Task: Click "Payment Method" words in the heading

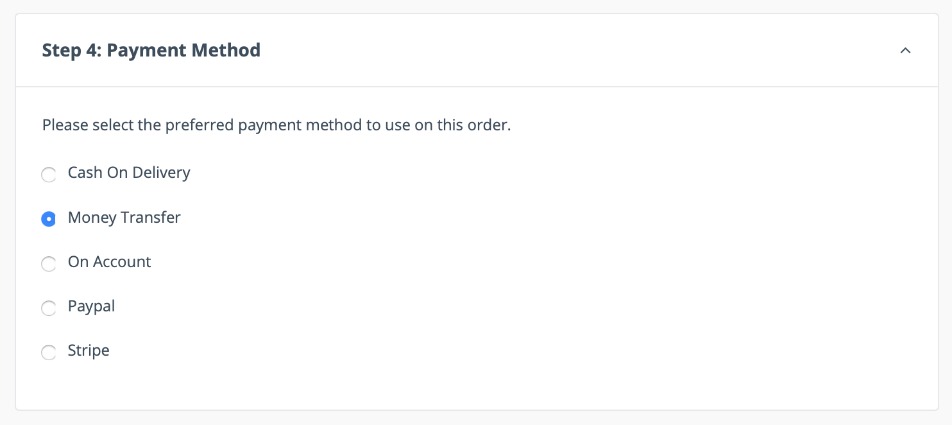Action: 183,50
